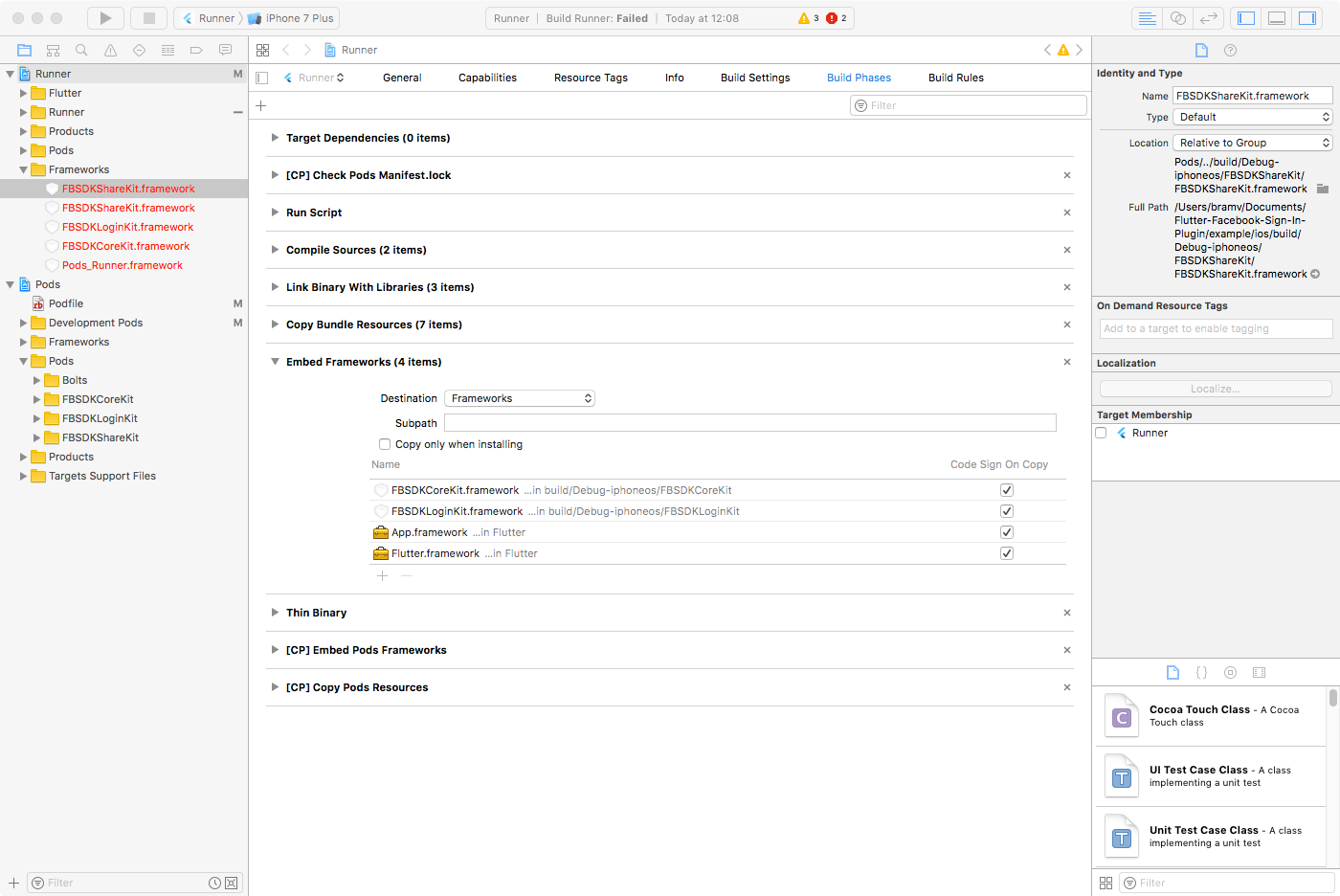
Task: Show the File inspector
Action: coord(1201,50)
